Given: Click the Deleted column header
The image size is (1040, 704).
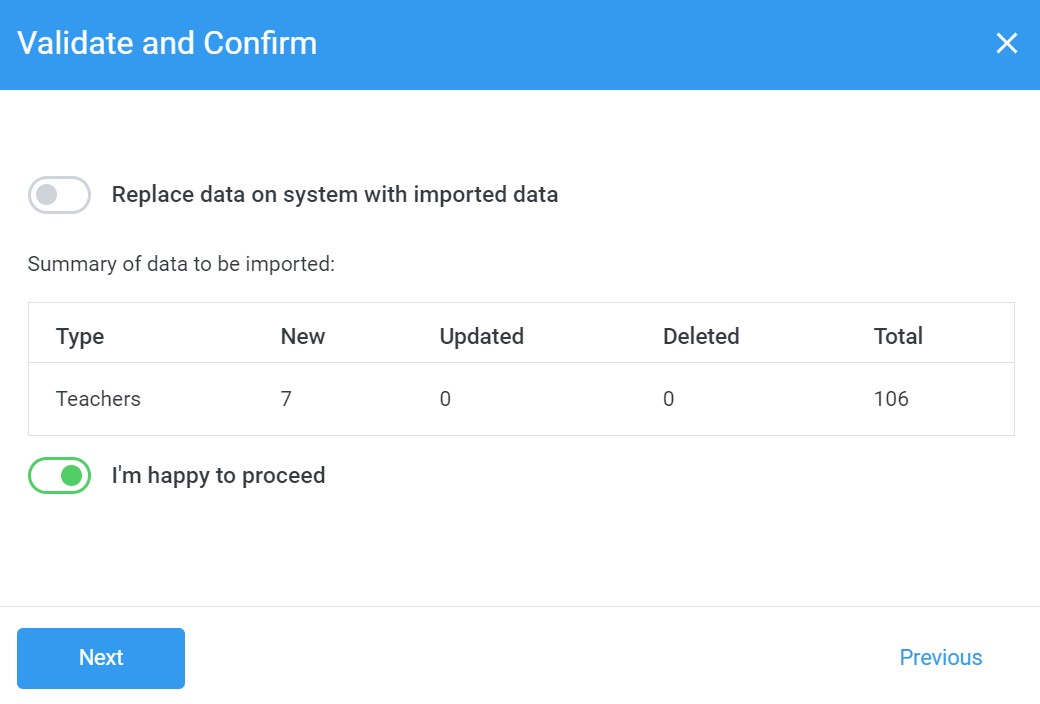Looking at the screenshot, I should [x=701, y=337].
